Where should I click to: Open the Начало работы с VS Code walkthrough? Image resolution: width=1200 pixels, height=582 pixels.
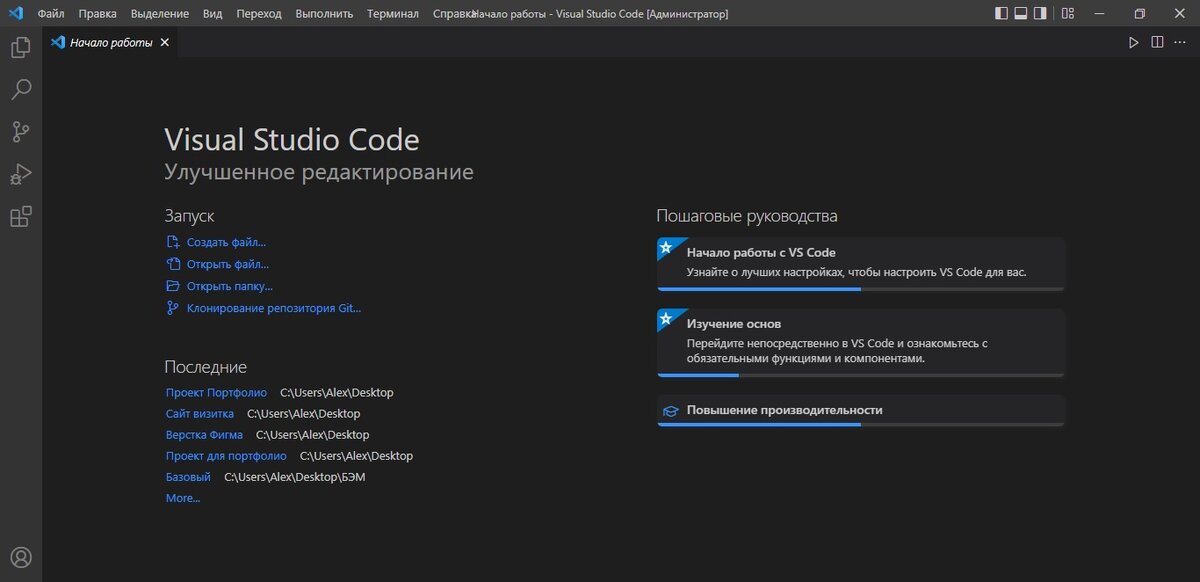(x=861, y=263)
